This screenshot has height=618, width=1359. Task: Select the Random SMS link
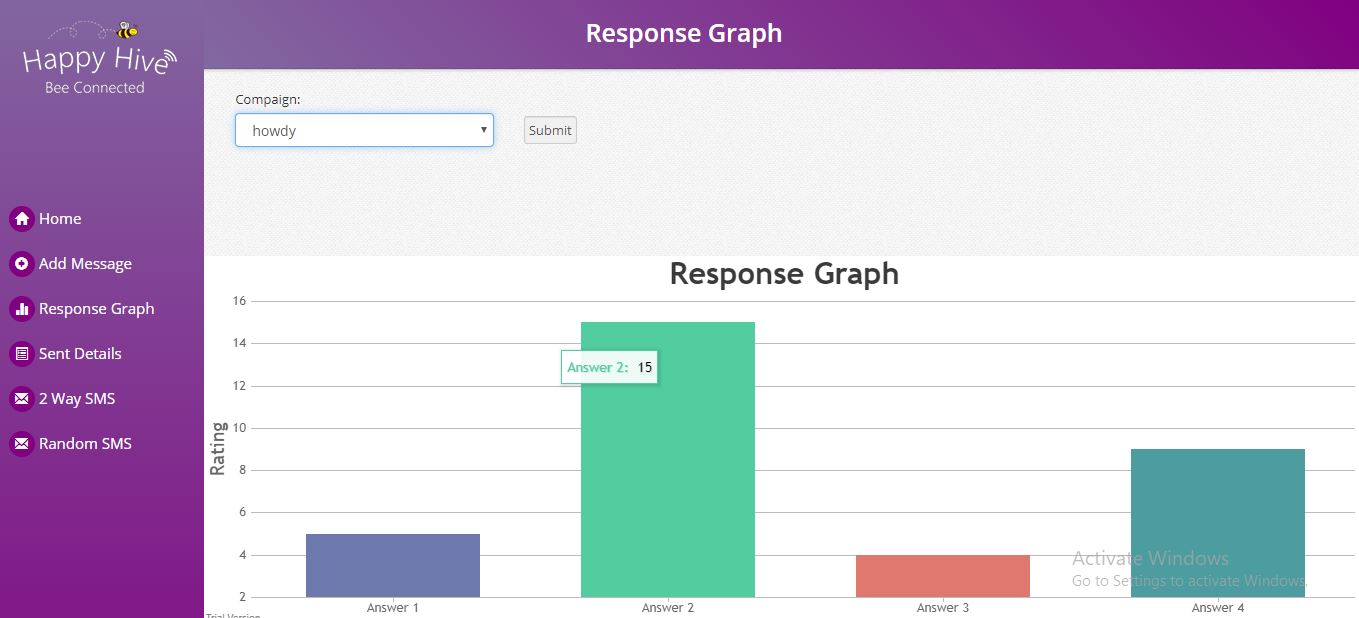85,444
